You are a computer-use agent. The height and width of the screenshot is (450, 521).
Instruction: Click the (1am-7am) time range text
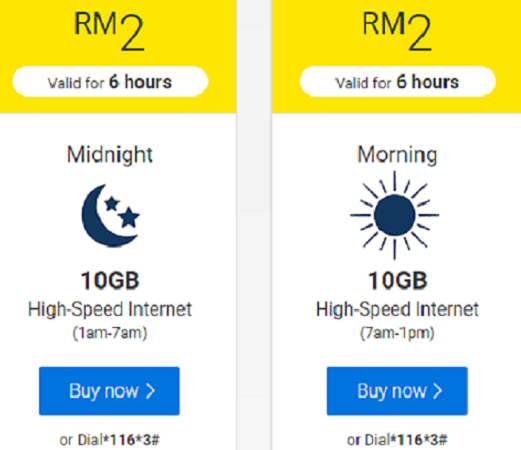click(110, 333)
